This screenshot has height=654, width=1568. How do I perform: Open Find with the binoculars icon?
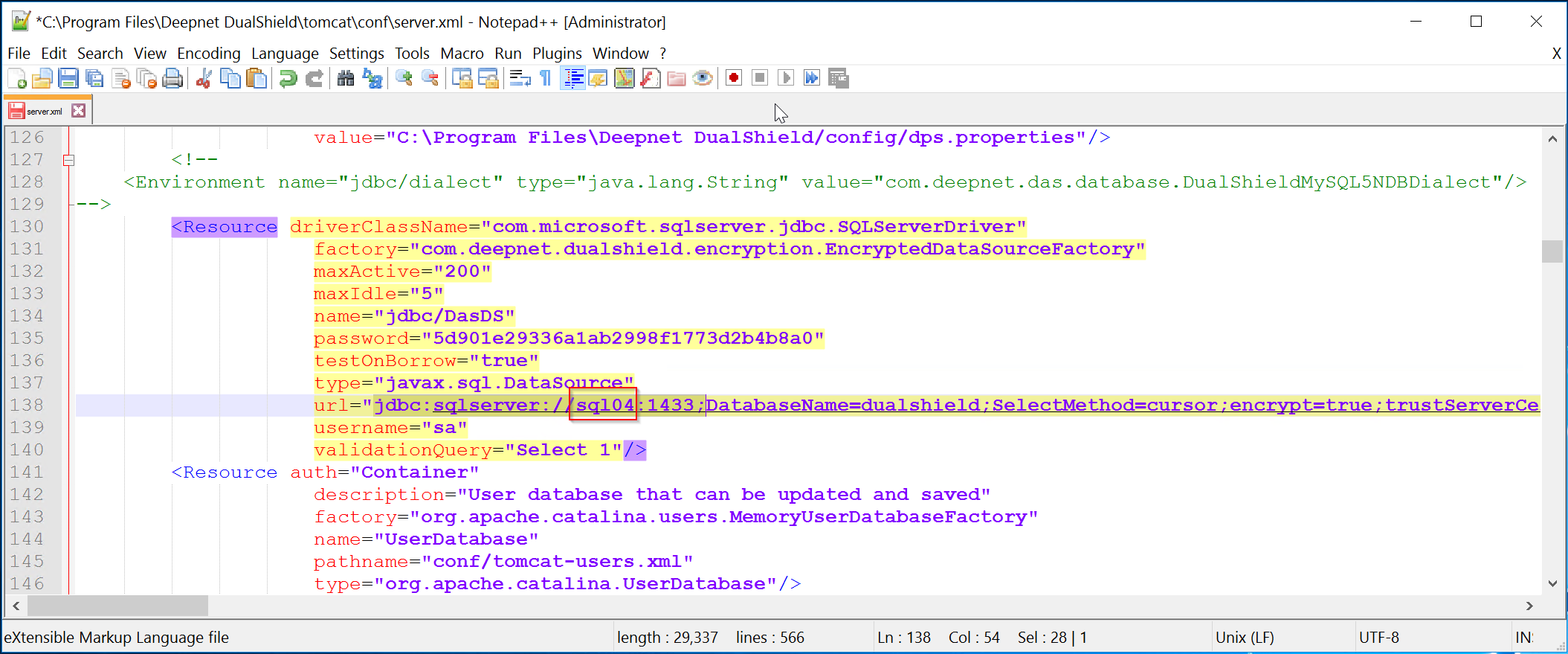346,78
